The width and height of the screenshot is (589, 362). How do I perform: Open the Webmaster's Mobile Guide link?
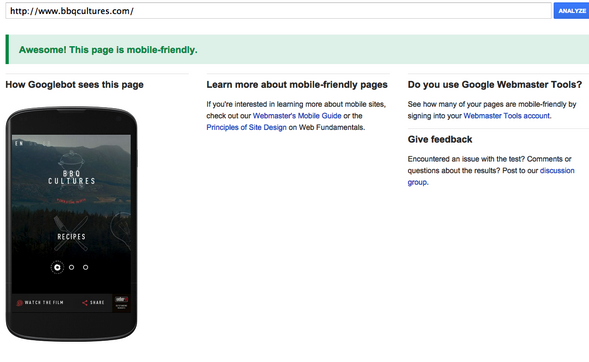click(x=297, y=116)
